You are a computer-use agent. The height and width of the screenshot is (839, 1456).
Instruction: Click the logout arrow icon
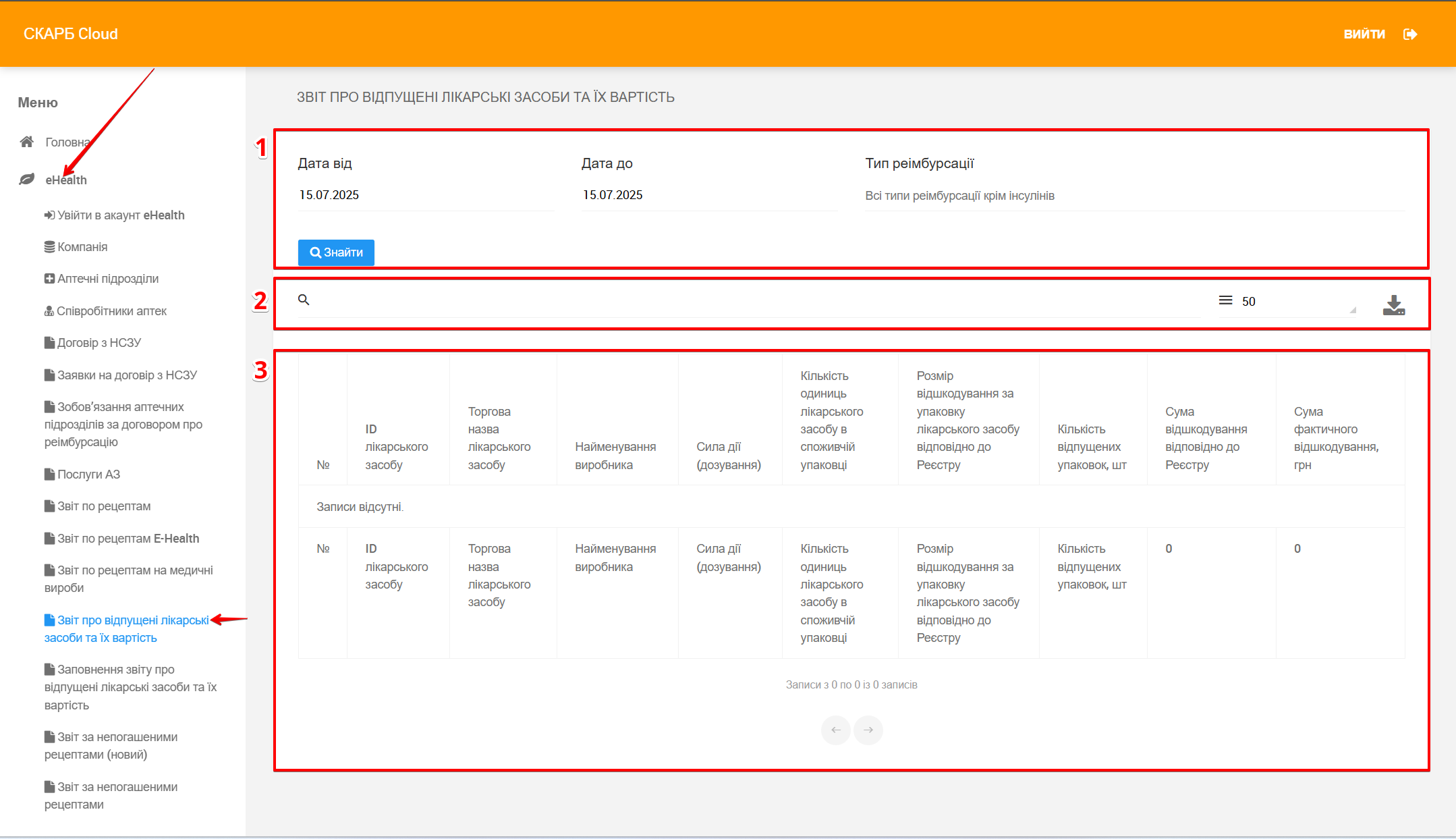tap(1409, 34)
